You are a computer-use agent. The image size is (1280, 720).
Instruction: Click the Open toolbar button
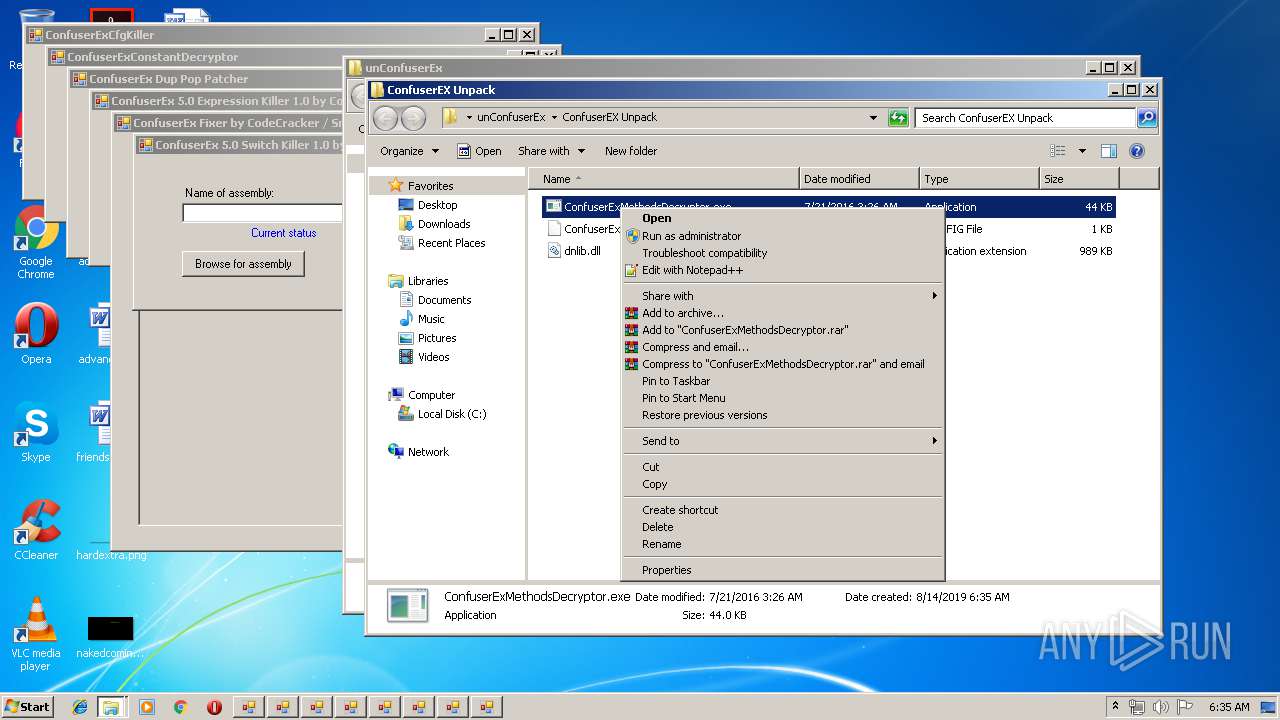(x=479, y=151)
